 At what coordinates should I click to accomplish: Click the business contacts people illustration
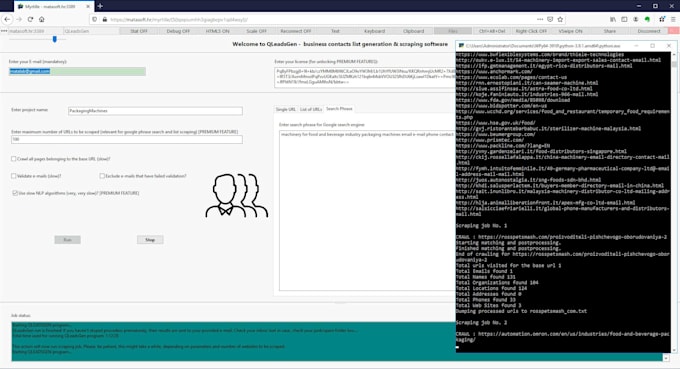point(237,196)
